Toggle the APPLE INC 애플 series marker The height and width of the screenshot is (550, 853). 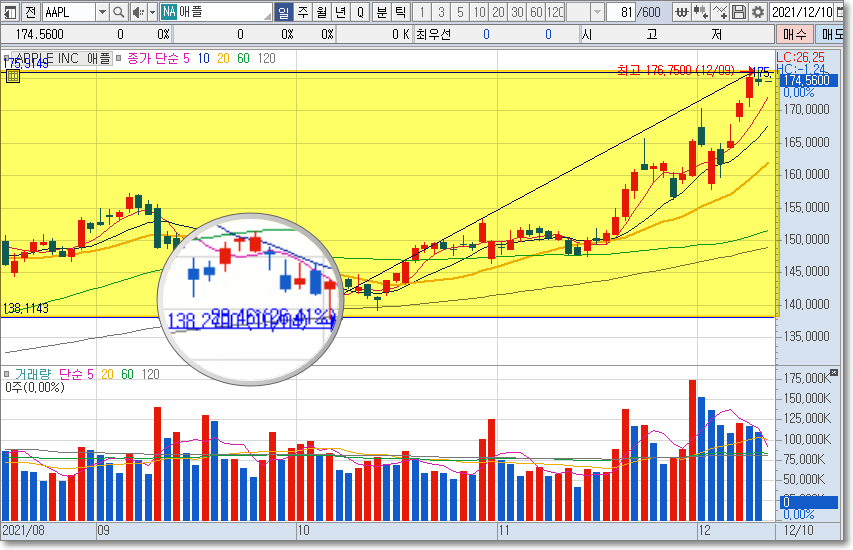pyautogui.click(x=7, y=58)
